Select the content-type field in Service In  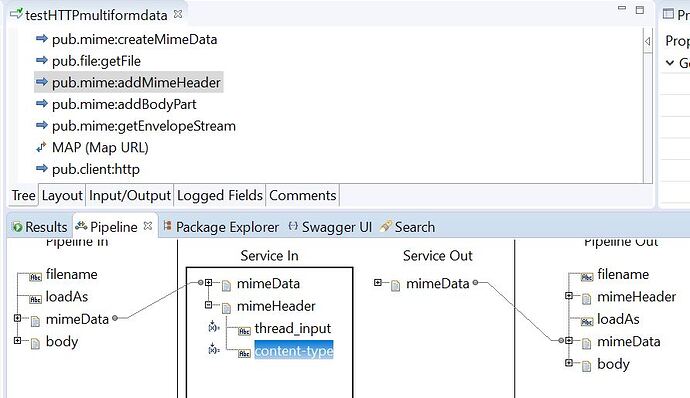pos(294,351)
